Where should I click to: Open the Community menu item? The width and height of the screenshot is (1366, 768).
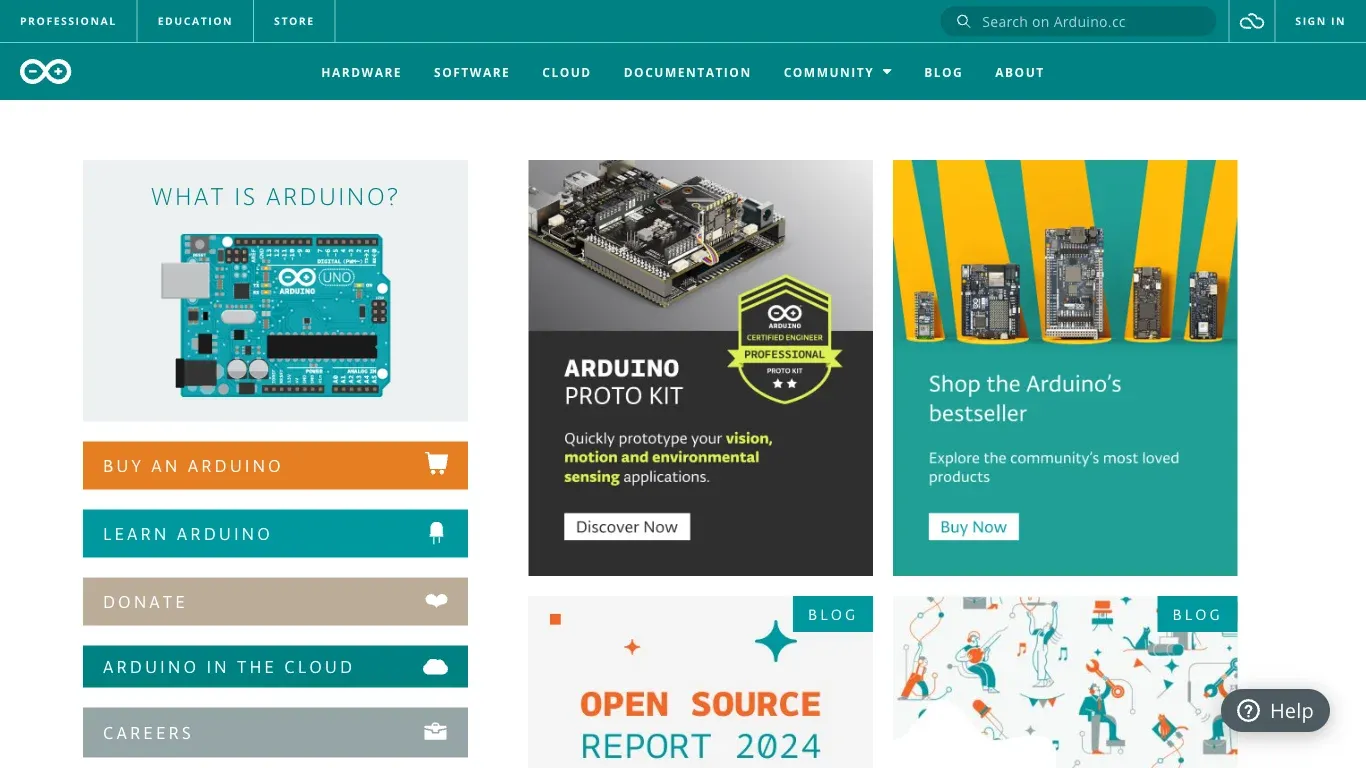tap(828, 72)
